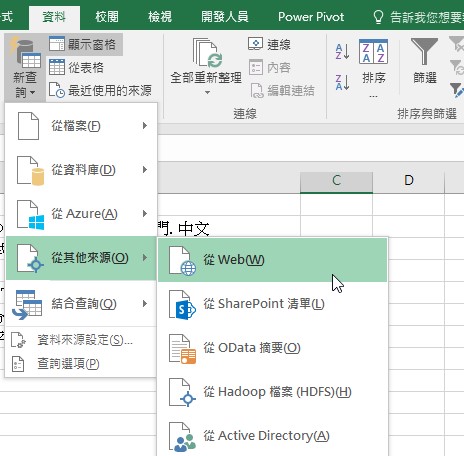Click the web globe document icon
Image resolution: width=464 pixels, height=456 pixels.
tap(182, 261)
